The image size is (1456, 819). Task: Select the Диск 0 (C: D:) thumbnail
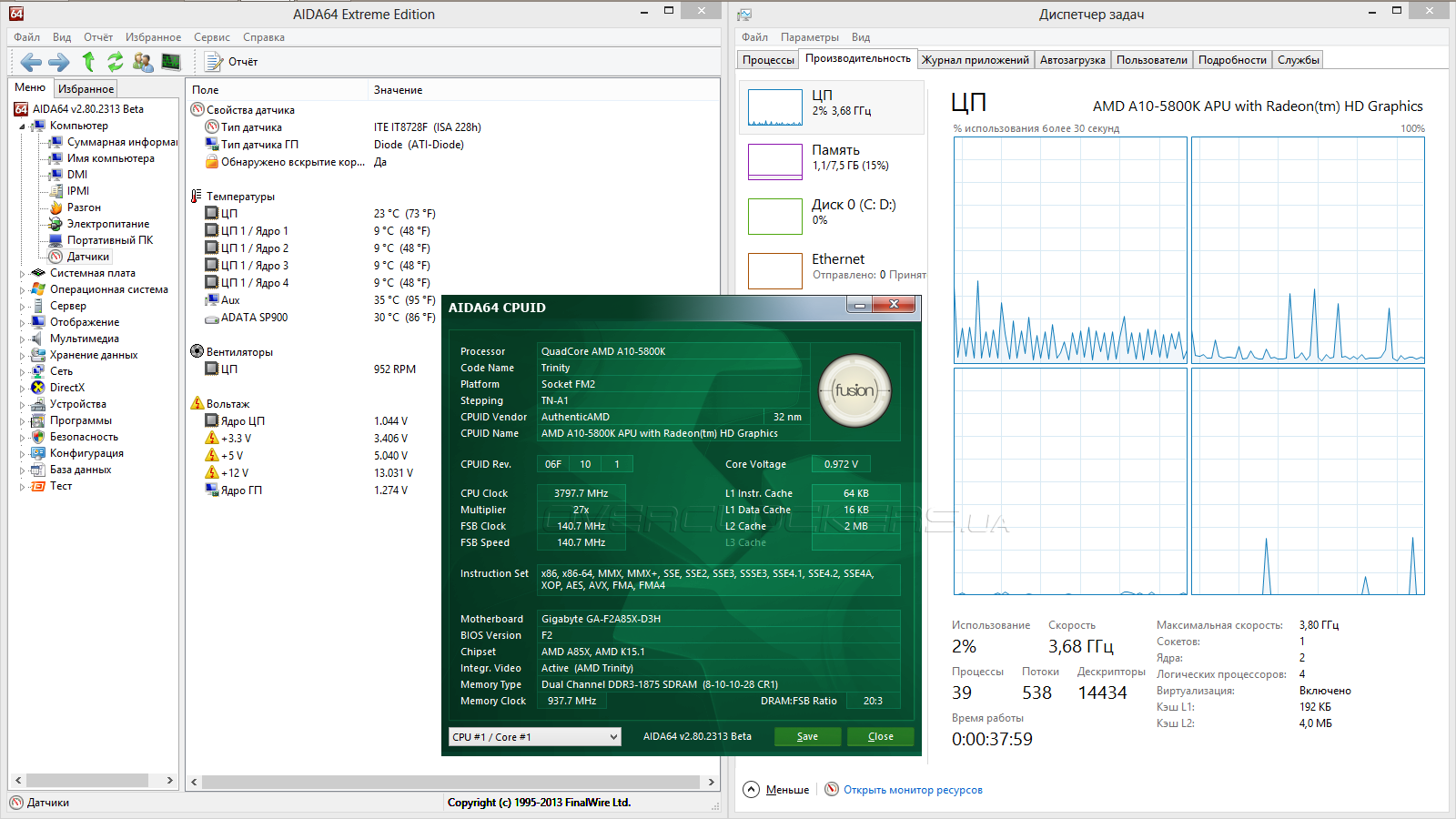[832, 217]
